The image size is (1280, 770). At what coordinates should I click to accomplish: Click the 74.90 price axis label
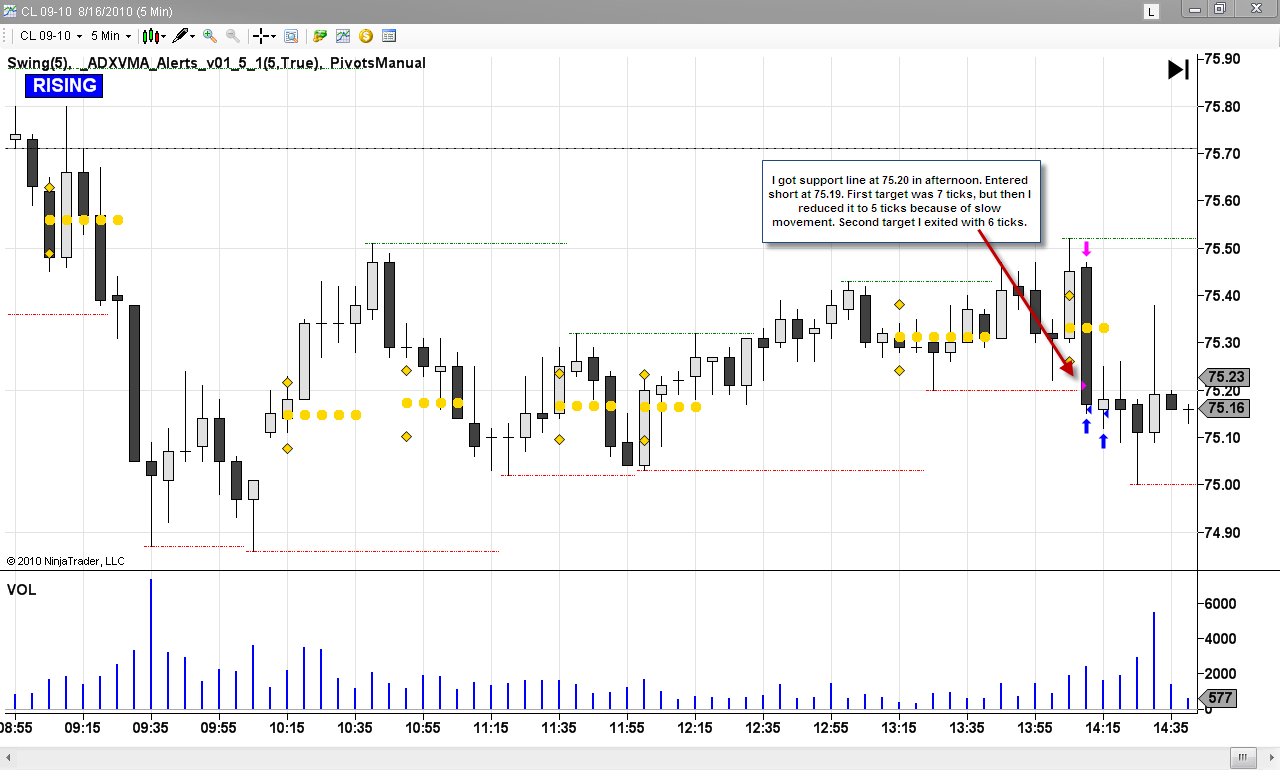(1224, 533)
